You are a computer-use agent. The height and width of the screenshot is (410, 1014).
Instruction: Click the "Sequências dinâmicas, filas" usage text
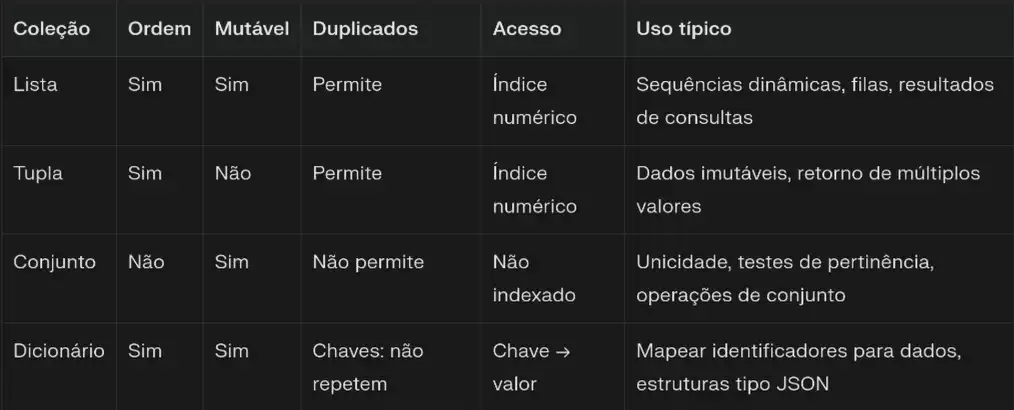point(763,85)
